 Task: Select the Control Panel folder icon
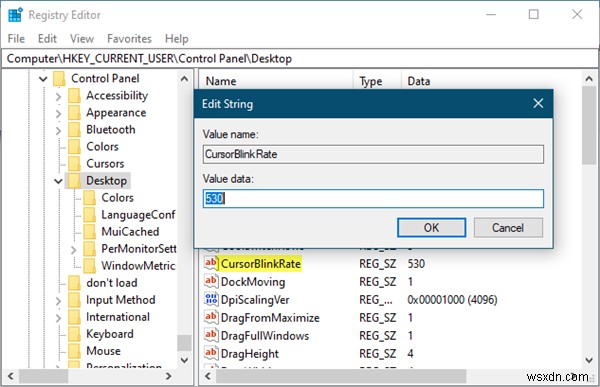pos(59,78)
